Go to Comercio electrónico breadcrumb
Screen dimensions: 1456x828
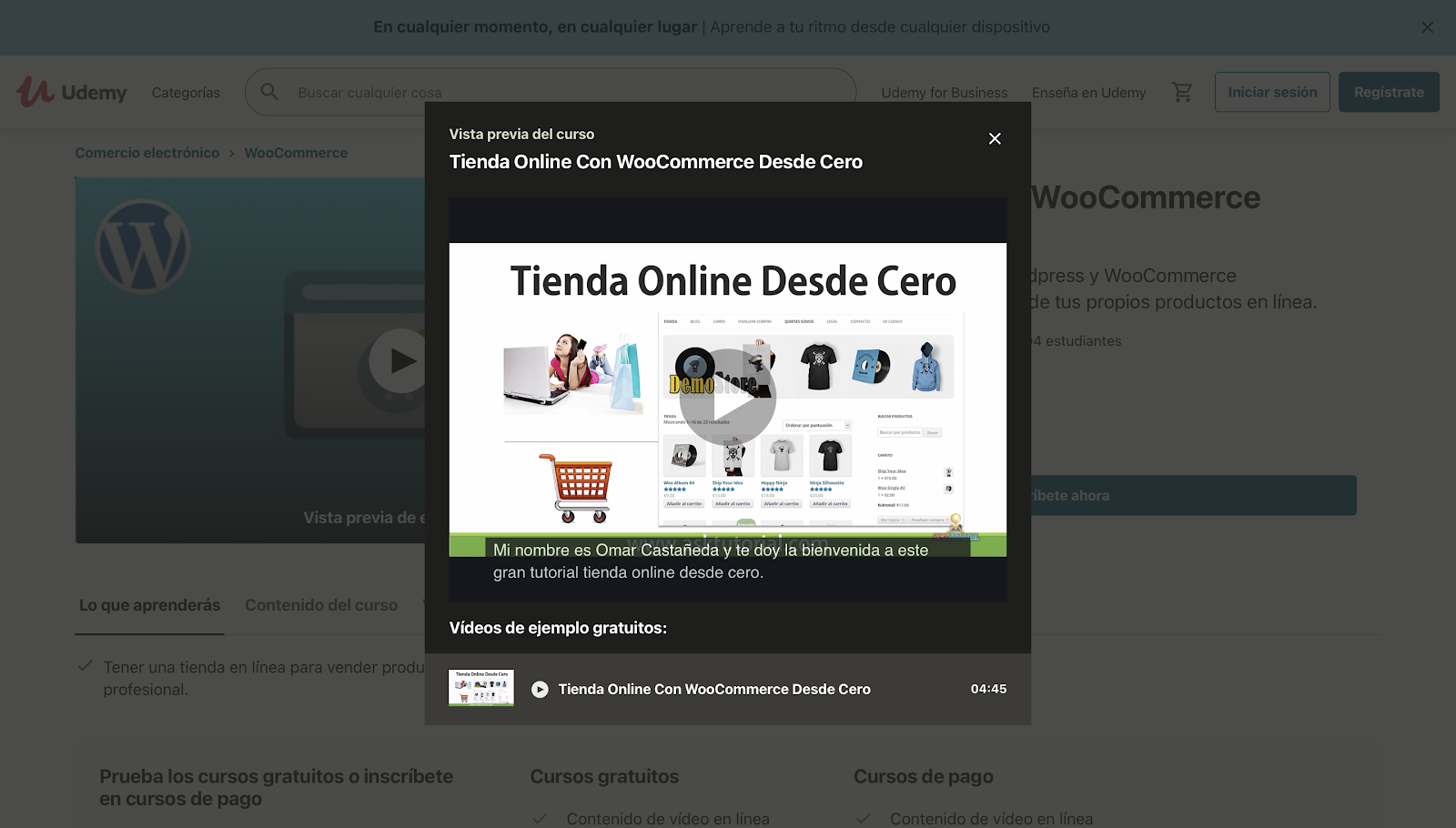click(x=147, y=153)
